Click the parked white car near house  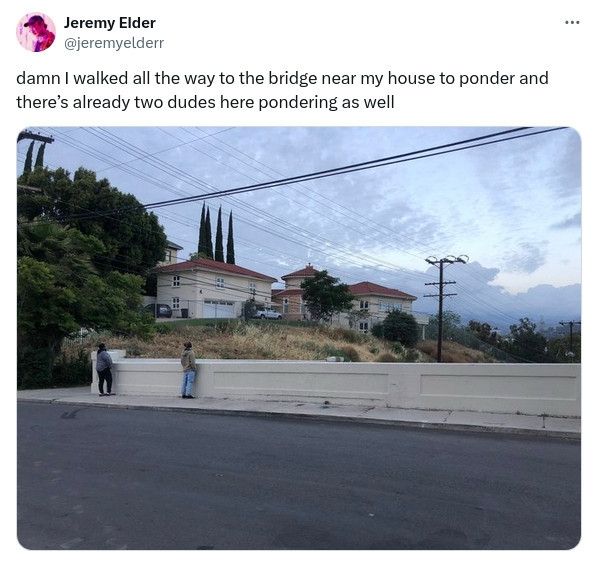[x=268, y=314]
